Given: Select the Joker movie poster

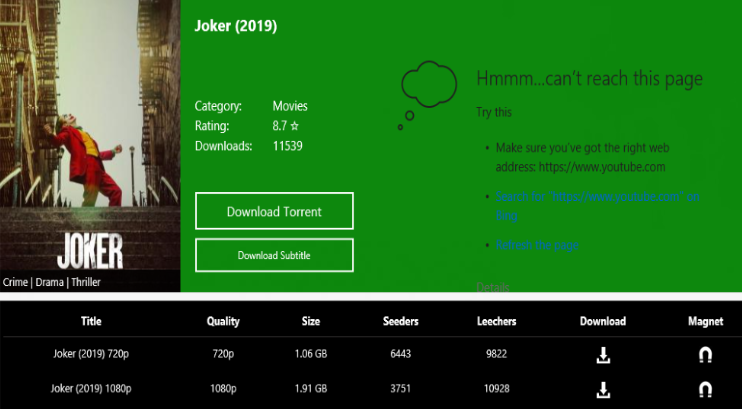Looking at the screenshot, I should [x=90, y=146].
